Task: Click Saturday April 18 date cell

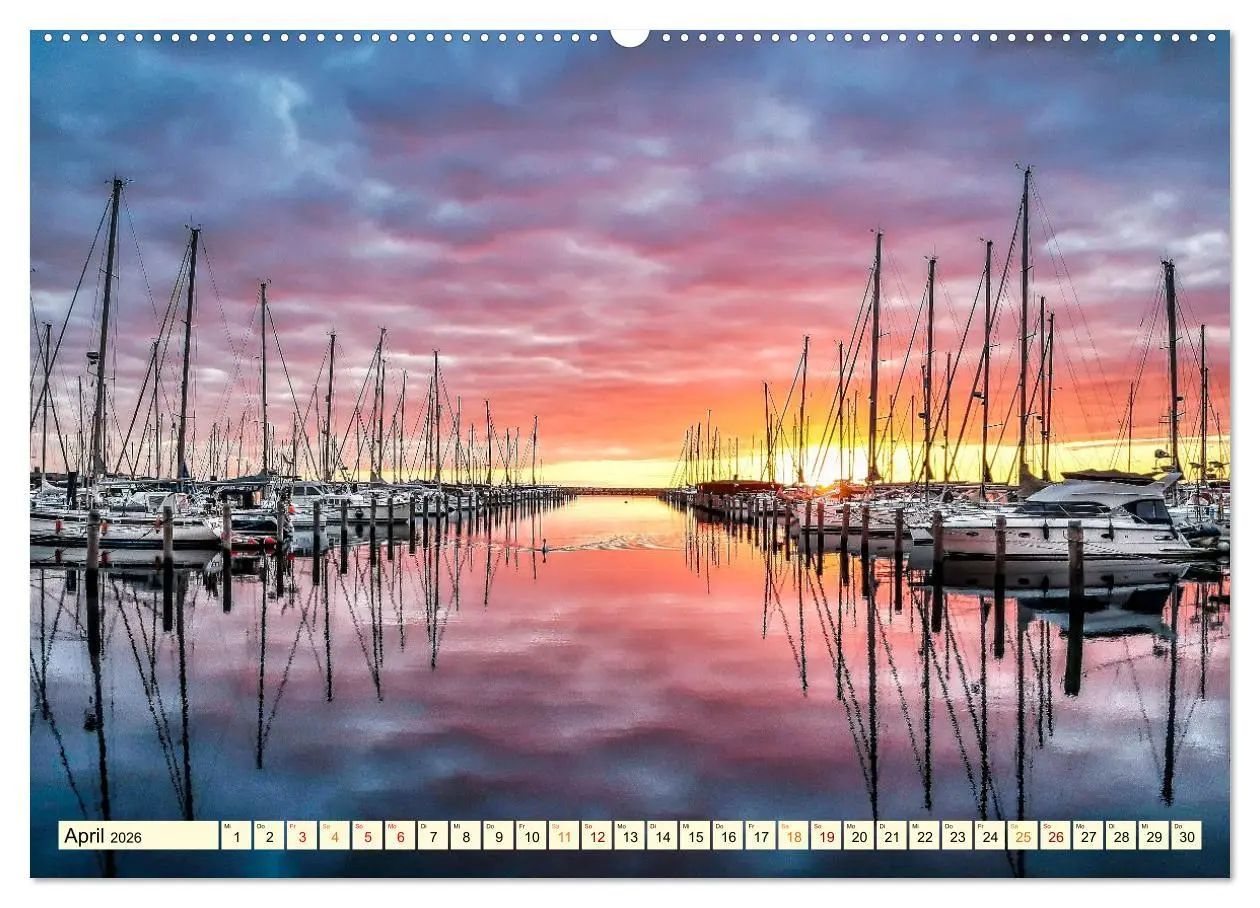Action: click(792, 836)
